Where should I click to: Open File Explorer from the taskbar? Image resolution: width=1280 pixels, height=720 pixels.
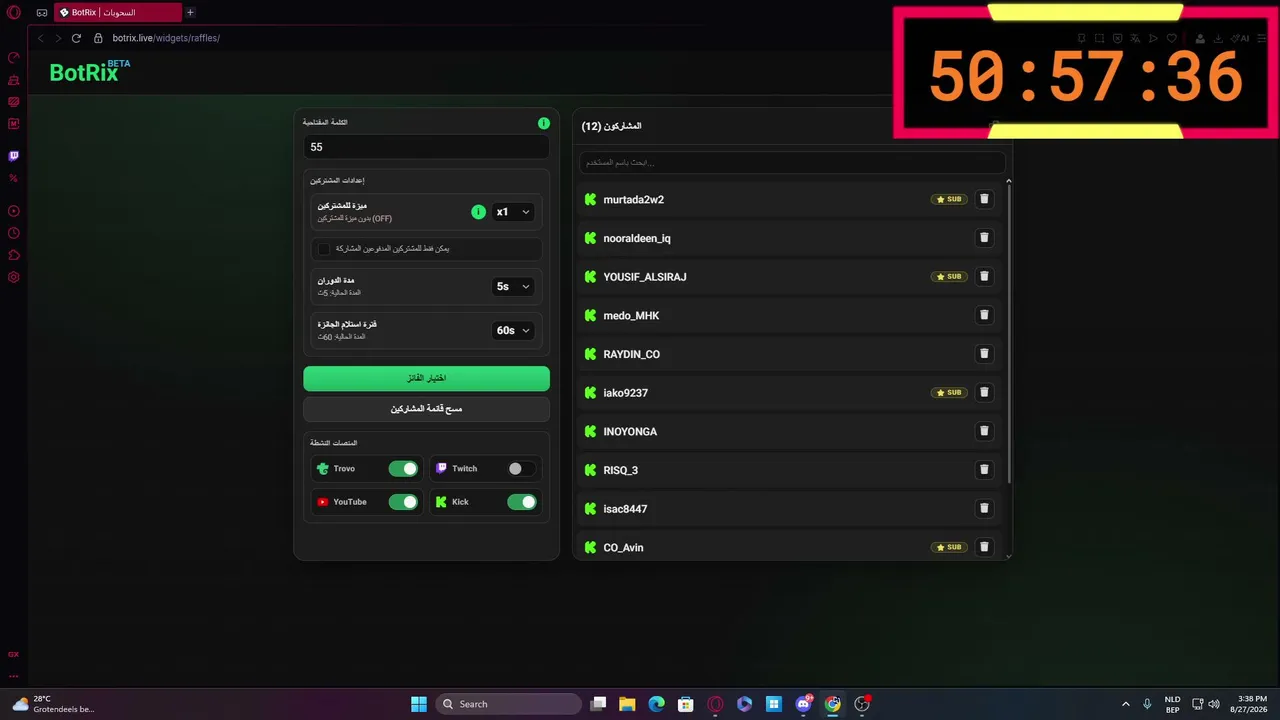(x=627, y=704)
